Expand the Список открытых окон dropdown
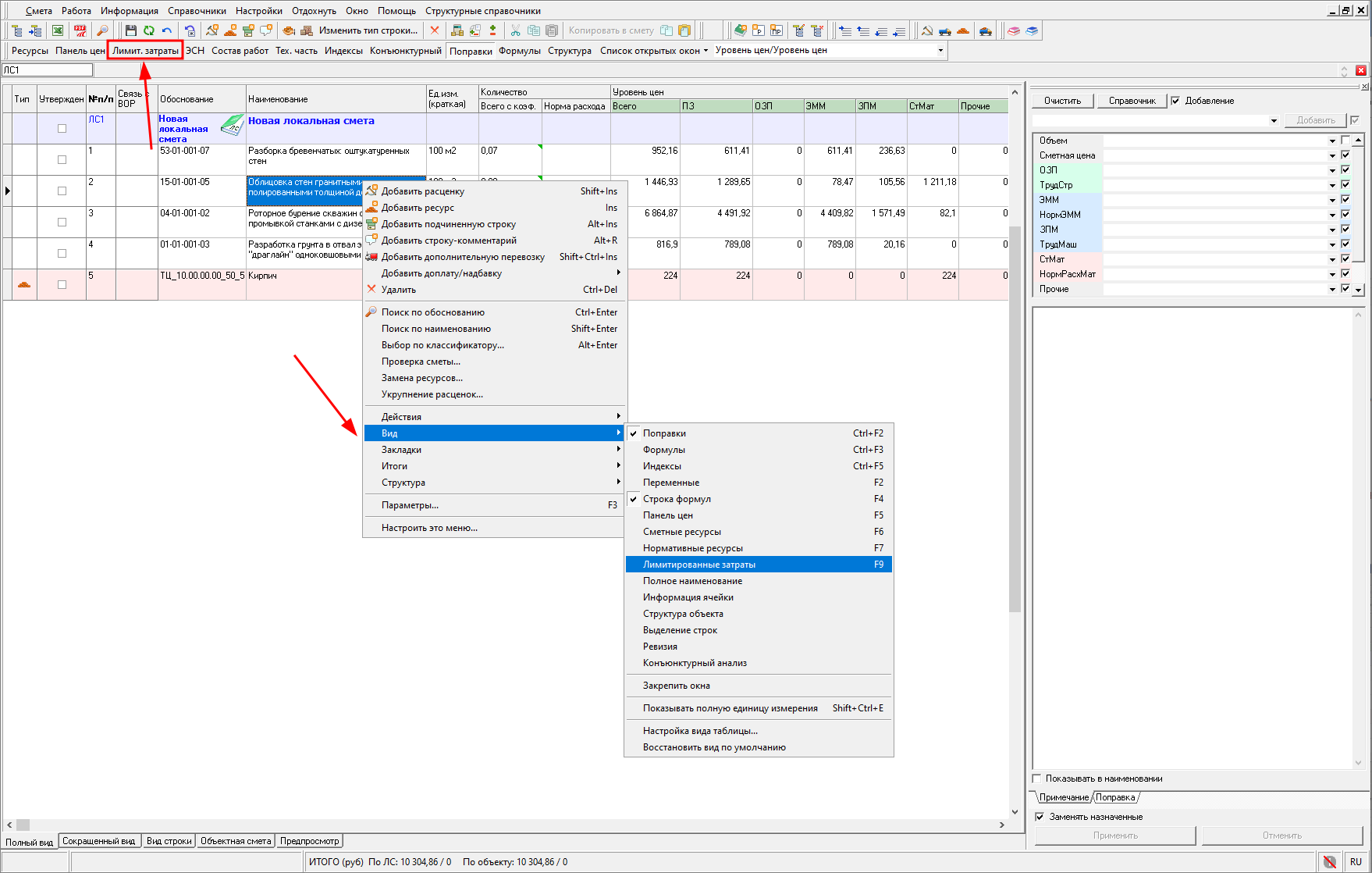Image resolution: width=1372 pixels, height=873 pixels. tap(654, 51)
